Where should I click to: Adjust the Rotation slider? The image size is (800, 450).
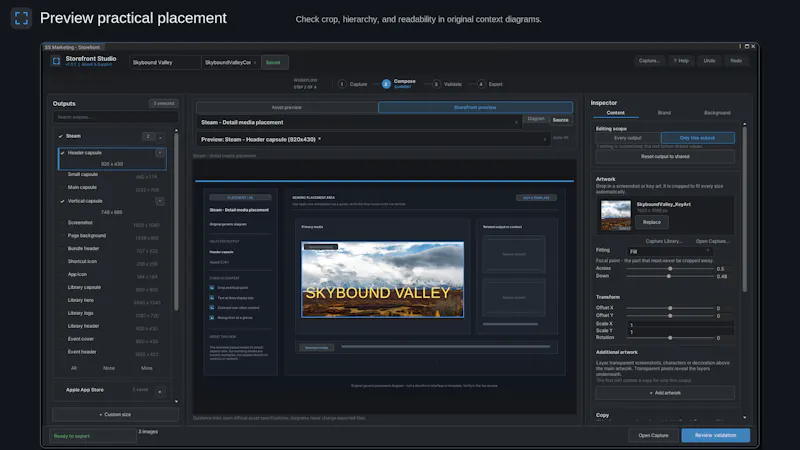coord(669,338)
